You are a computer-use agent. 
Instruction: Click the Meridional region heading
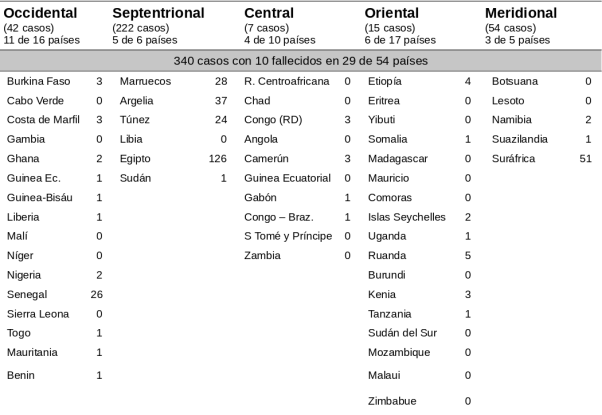(527, 12)
